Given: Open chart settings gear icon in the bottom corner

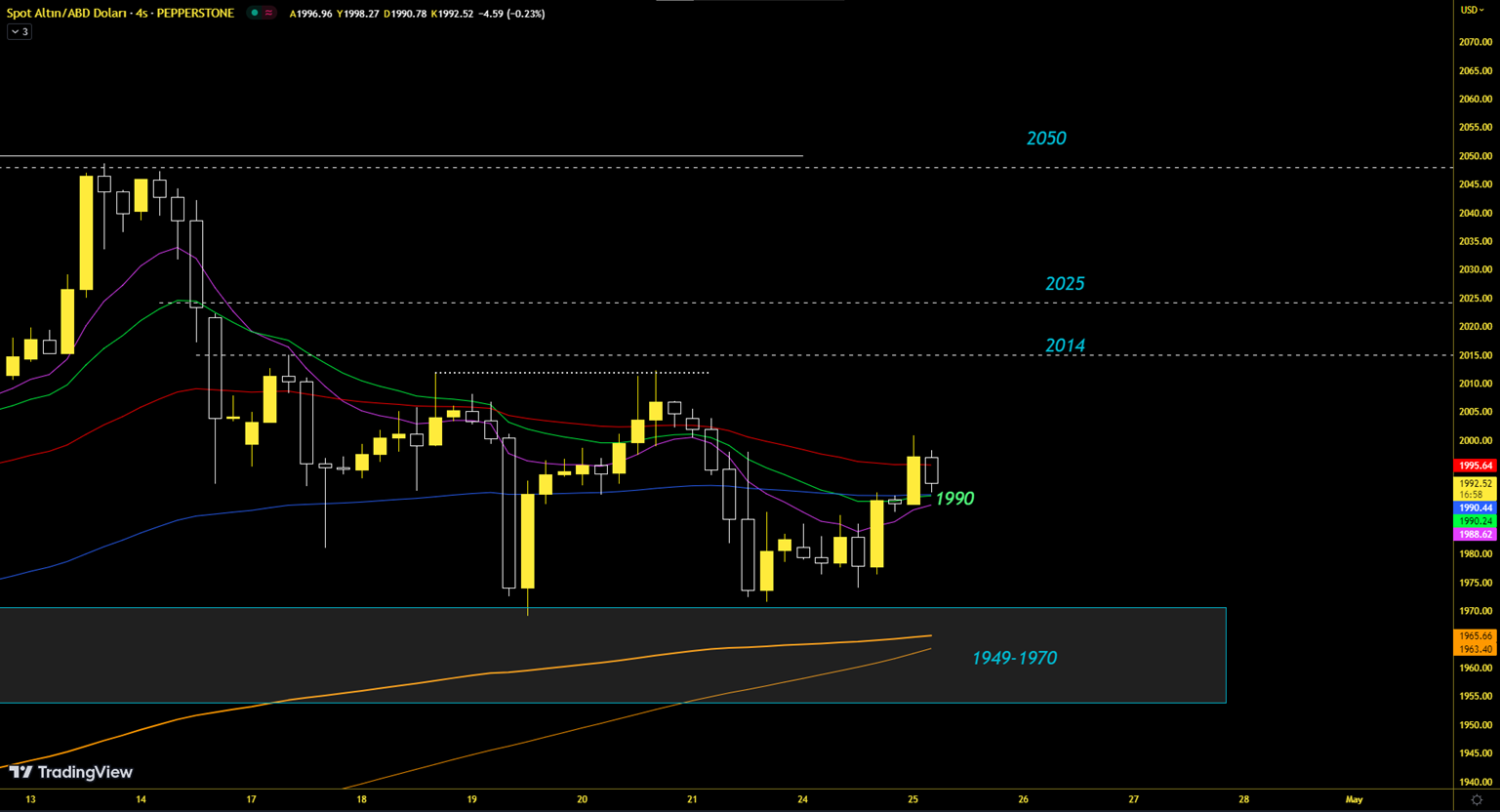Looking at the screenshot, I should coord(1476,800).
